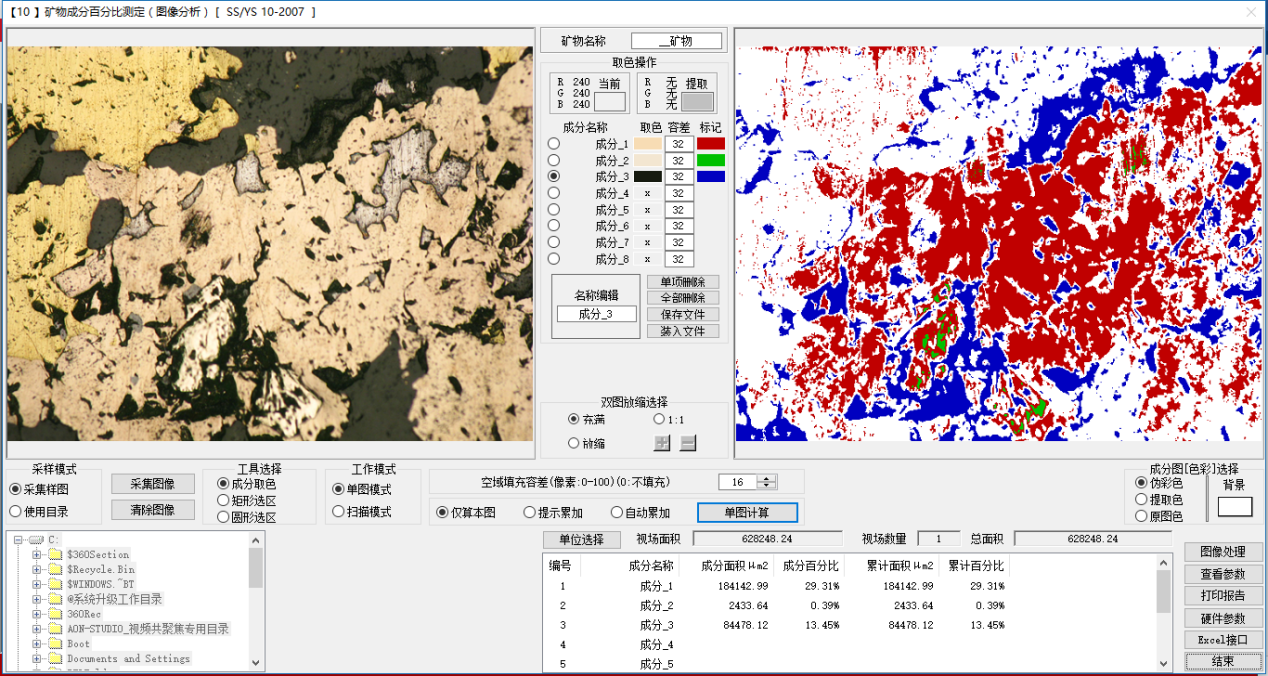Enable 扫描模式 scan work mode
Viewport: 1268px width, 676px height.
339,512
